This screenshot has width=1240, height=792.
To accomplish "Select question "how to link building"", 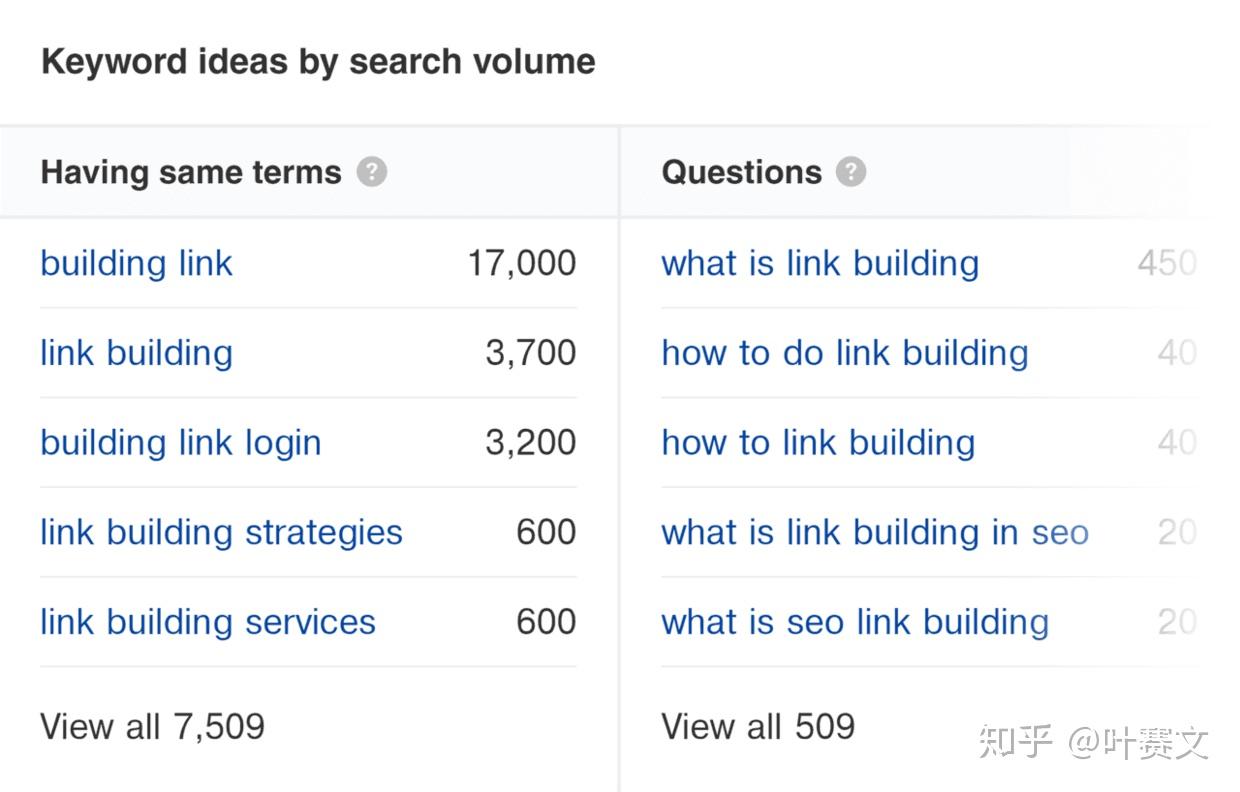I will [x=818, y=443].
